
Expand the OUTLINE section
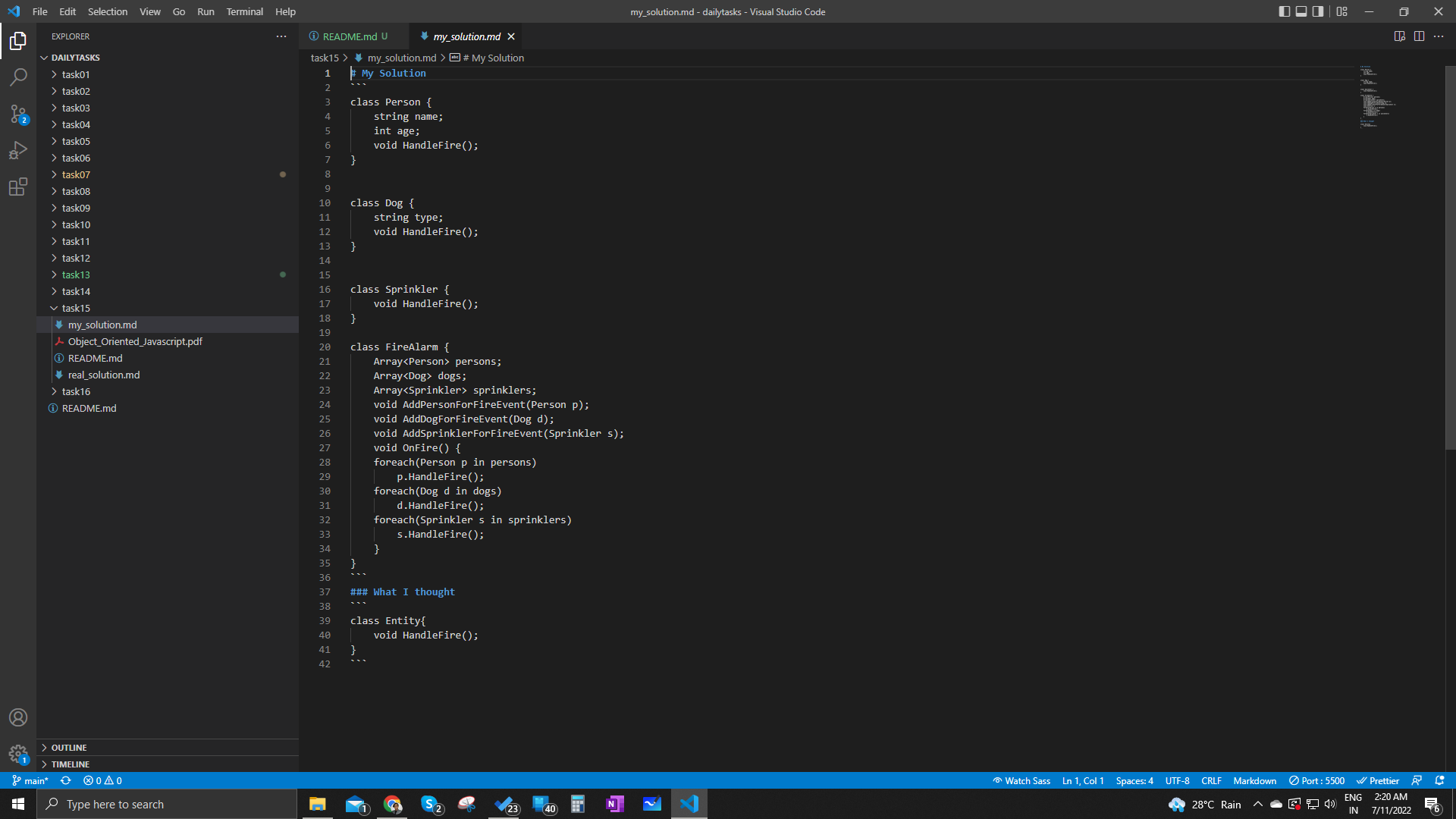coord(68,747)
